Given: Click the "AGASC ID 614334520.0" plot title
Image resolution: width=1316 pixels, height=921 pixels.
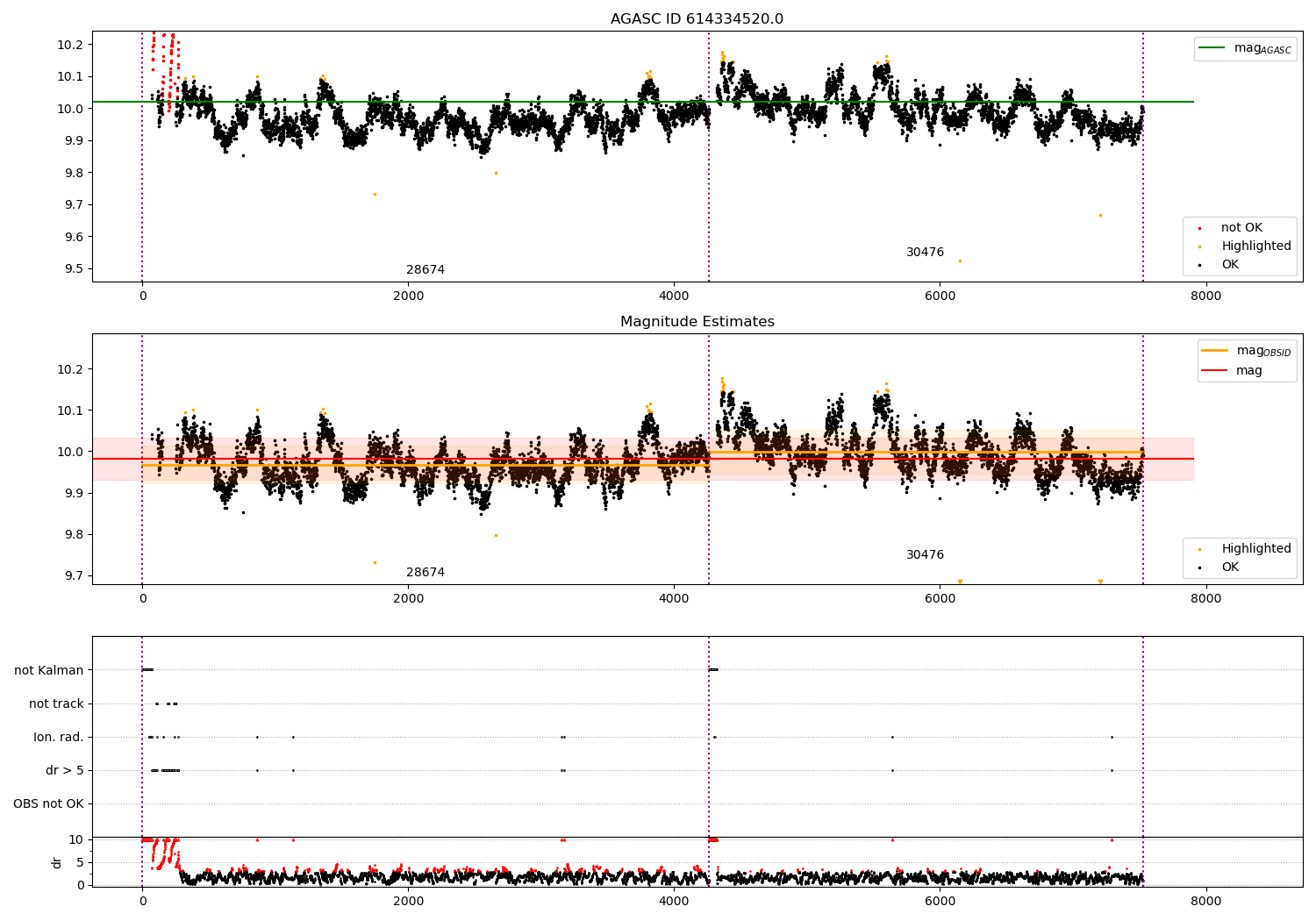Looking at the screenshot, I should tap(697, 18).
